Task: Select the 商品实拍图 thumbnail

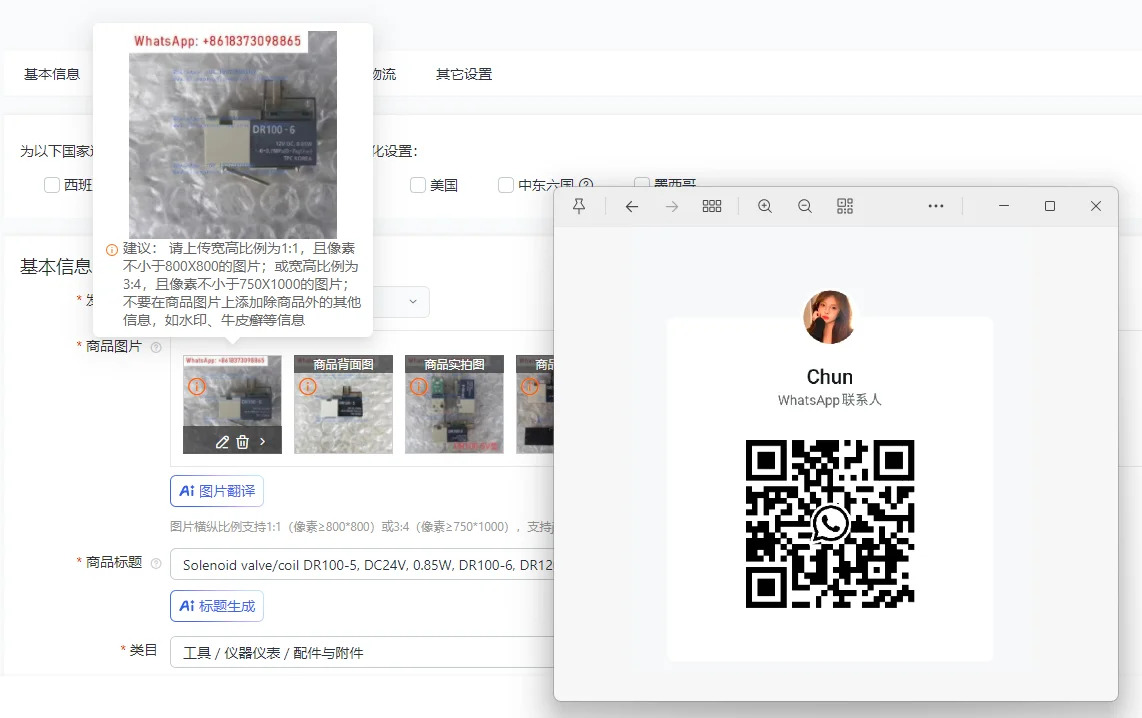Action: coord(454,404)
